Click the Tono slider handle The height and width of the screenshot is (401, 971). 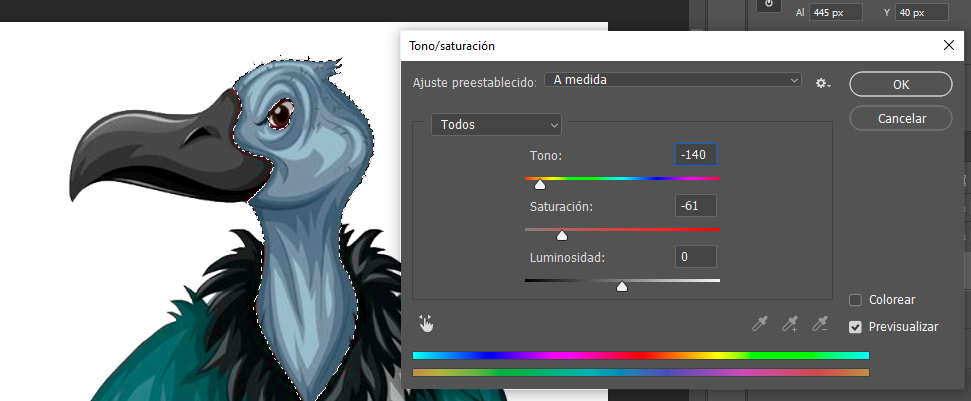[540, 184]
